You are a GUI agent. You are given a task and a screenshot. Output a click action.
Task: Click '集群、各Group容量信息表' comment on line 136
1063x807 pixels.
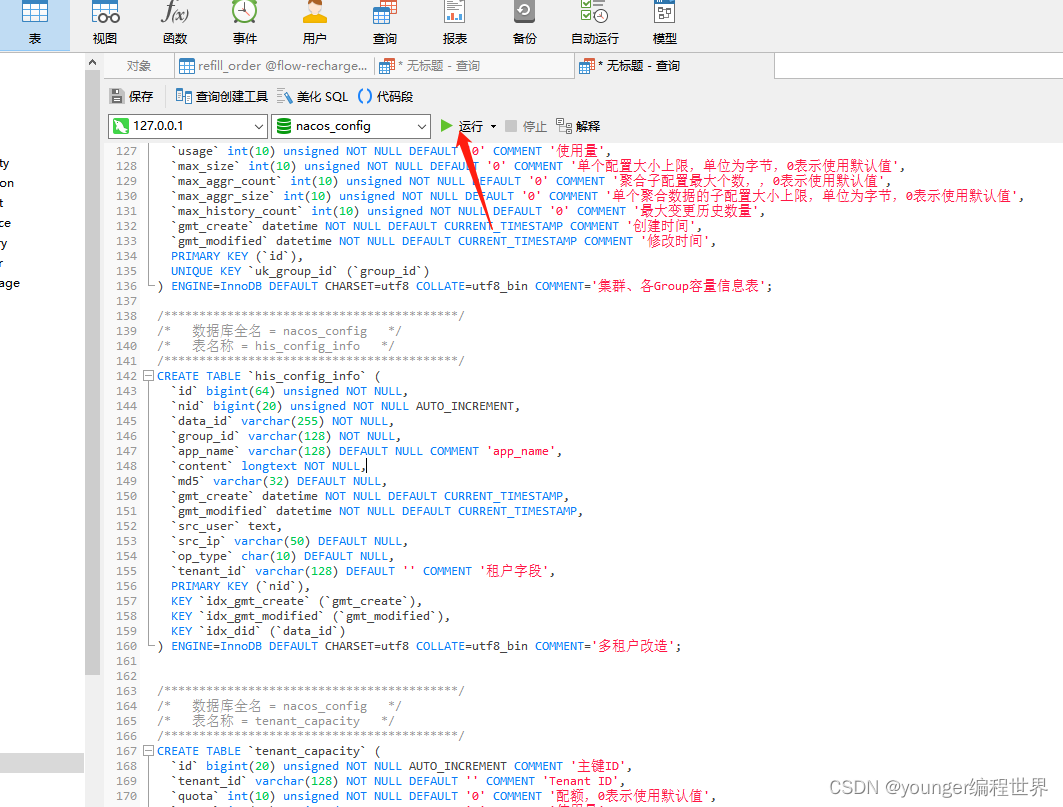(x=679, y=286)
